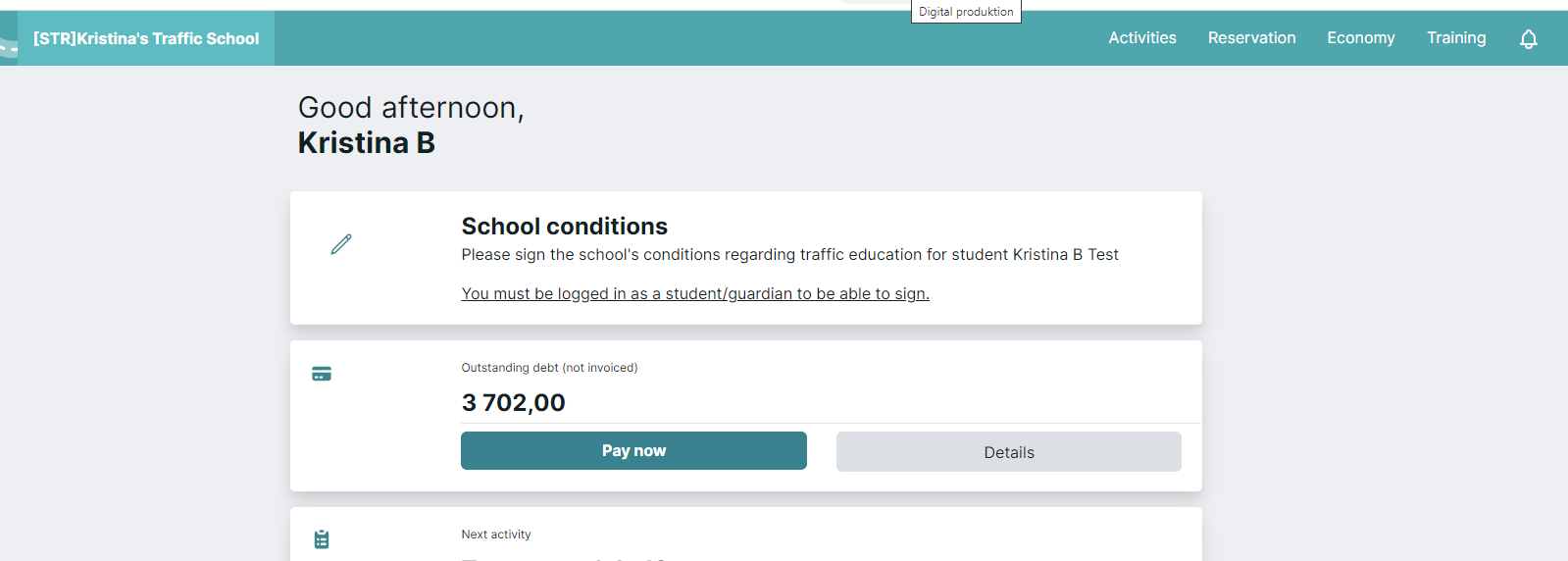This screenshot has width=1568, height=561.
Task: Open the Training menu
Action: (1456, 38)
